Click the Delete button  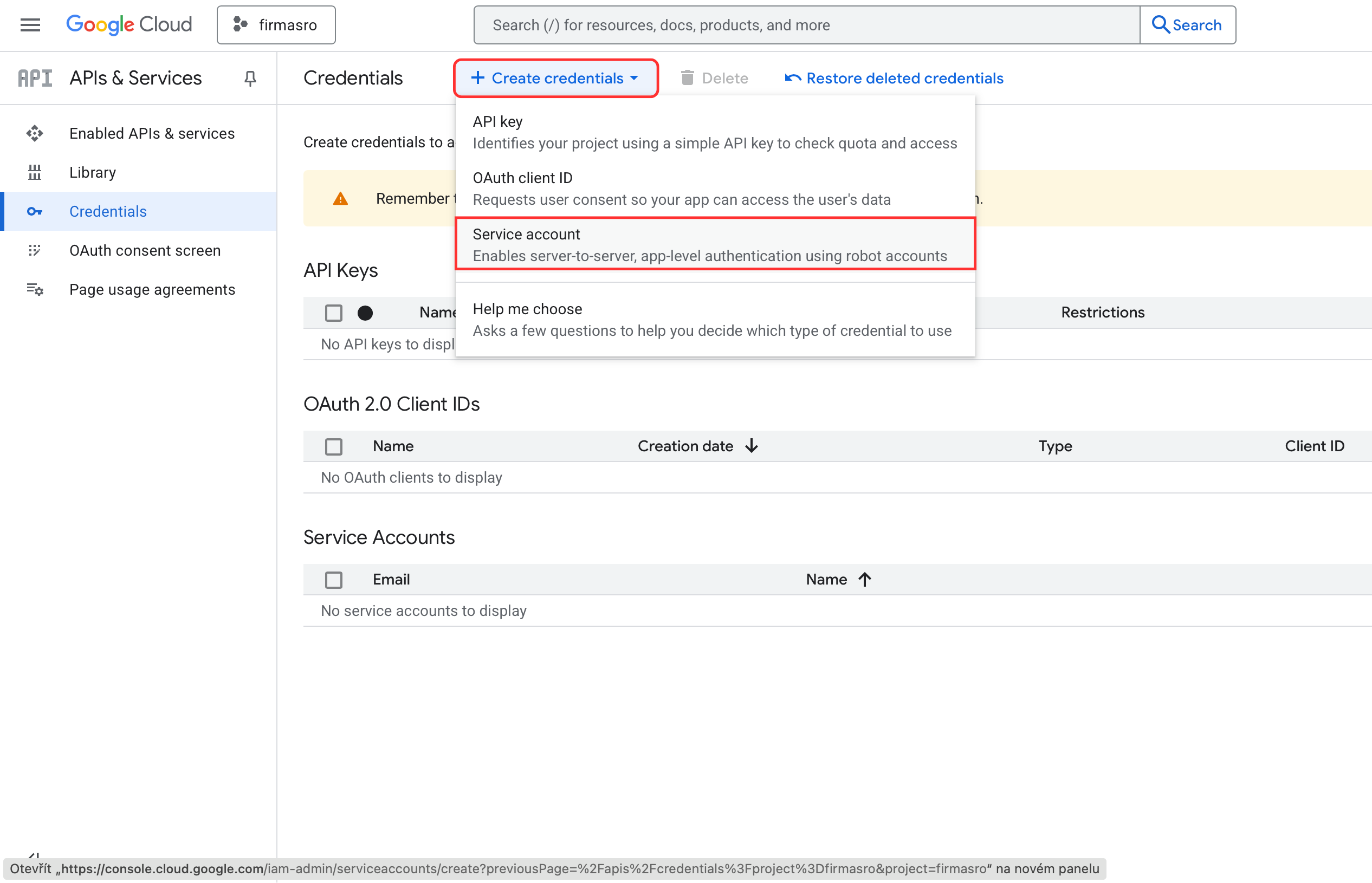(714, 78)
